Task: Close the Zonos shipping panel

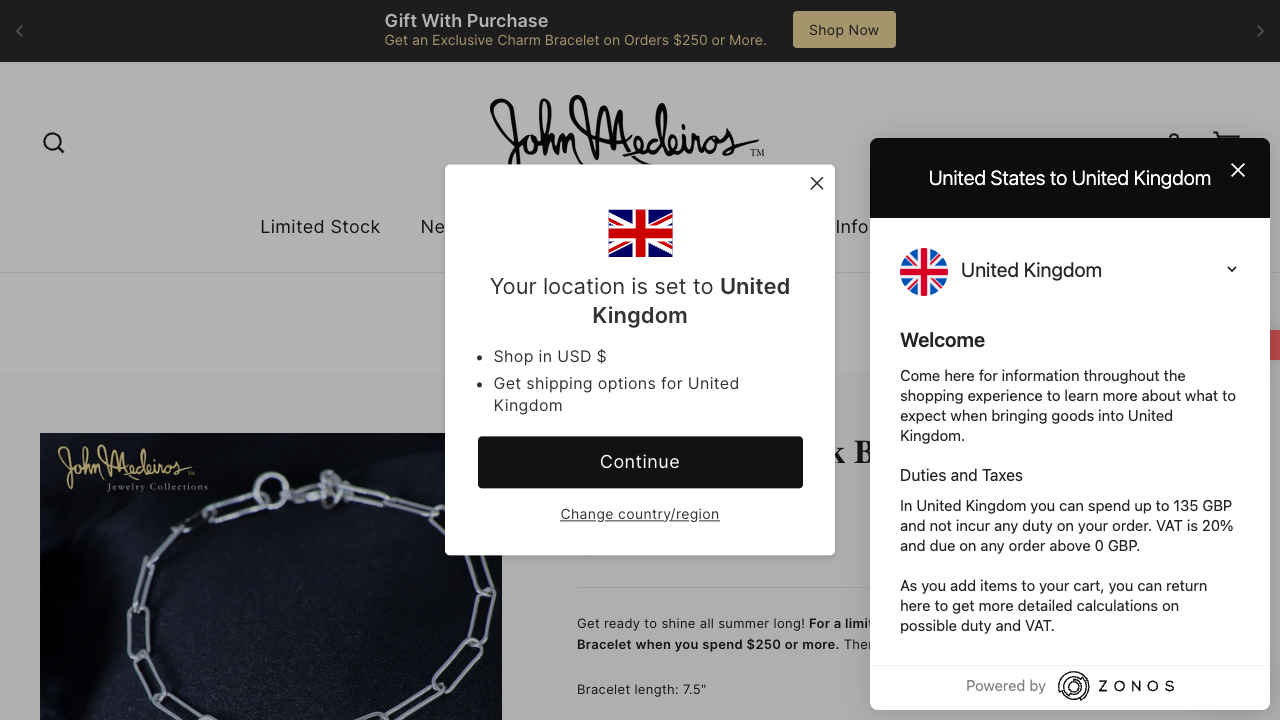Action: pos(1238,170)
